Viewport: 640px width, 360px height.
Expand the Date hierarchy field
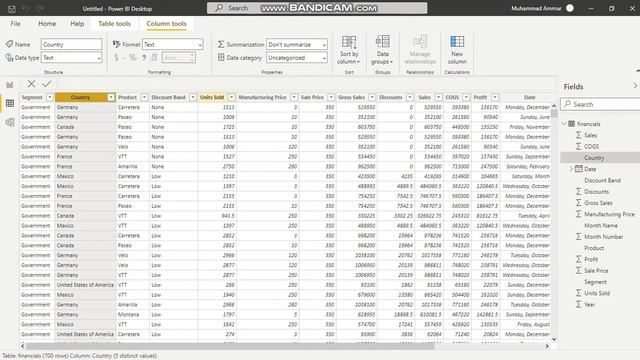571,169
